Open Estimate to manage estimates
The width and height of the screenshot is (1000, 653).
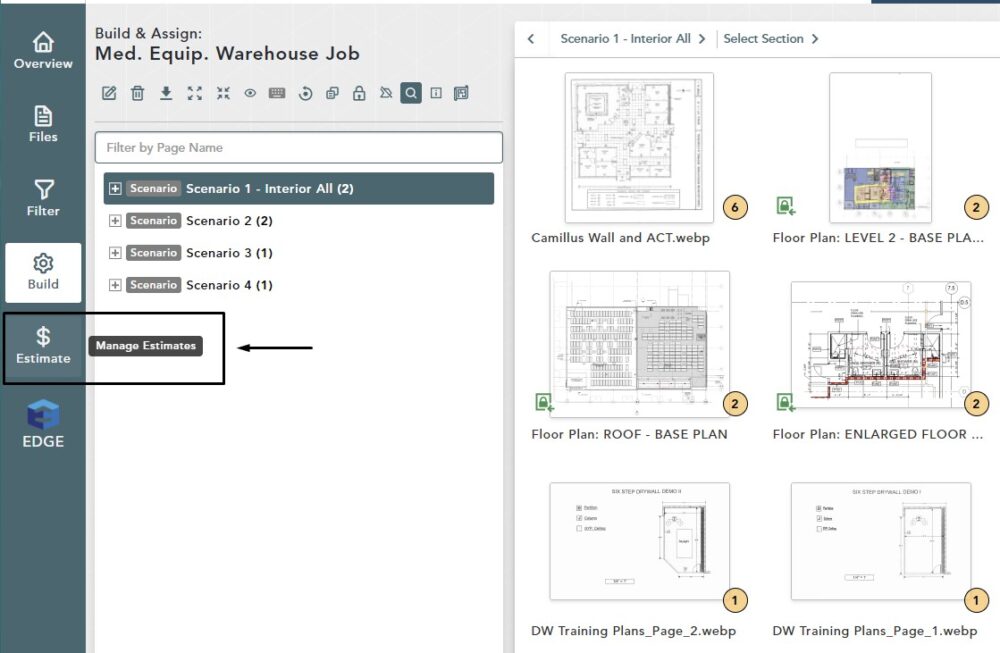pyautogui.click(x=43, y=345)
